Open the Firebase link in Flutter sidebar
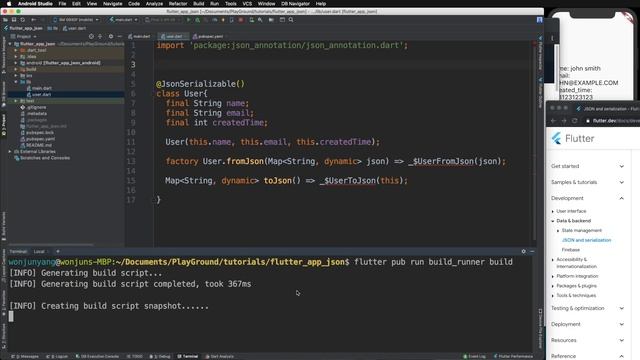This screenshot has width=640, height=360. pyautogui.click(x=571, y=250)
